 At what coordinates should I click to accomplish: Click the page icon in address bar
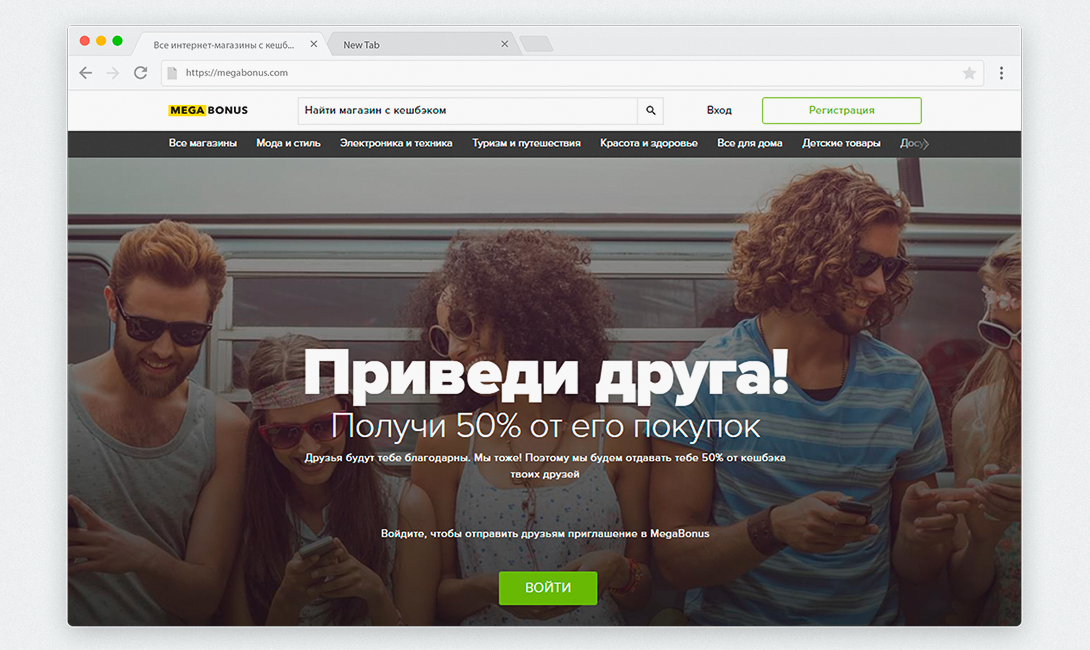click(x=172, y=73)
